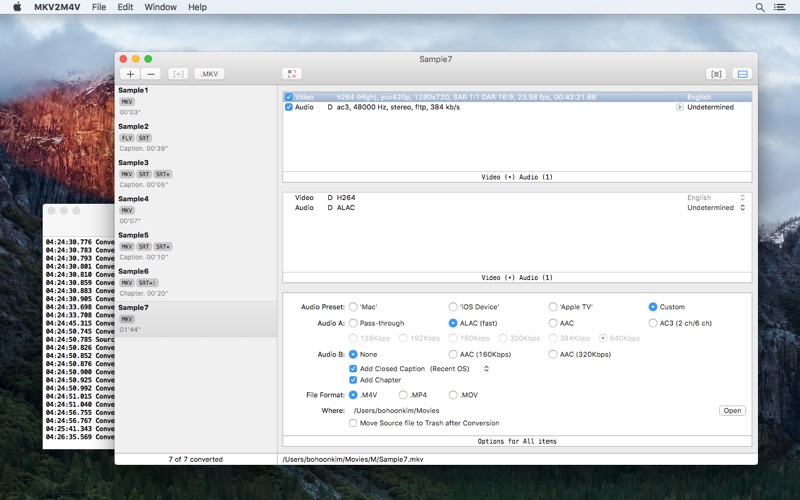Viewport: 800px width, 500px height.
Task: Click the MKV tag under Sample7
Action: tap(127, 319)
